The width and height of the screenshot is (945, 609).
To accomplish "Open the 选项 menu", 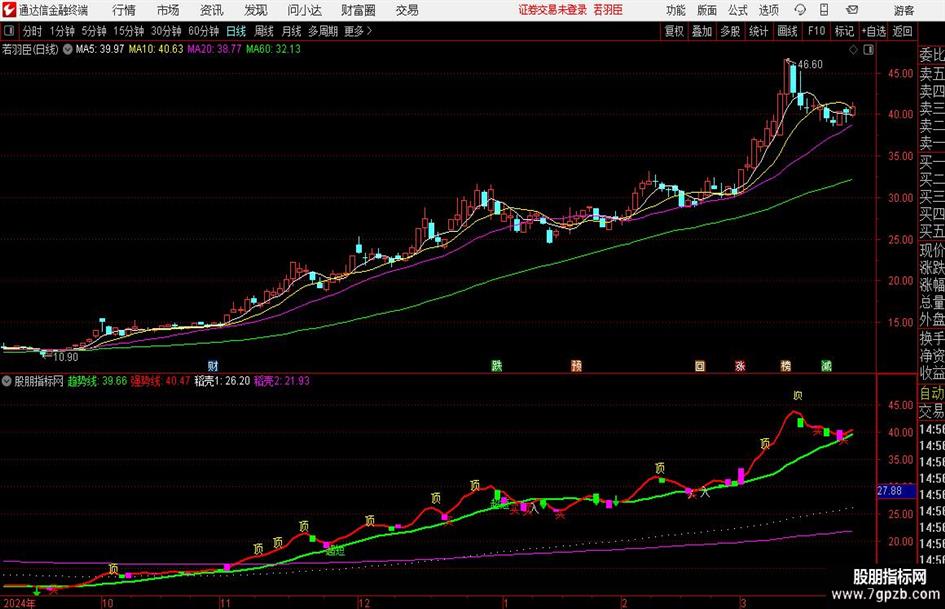I will pos(768,10).
